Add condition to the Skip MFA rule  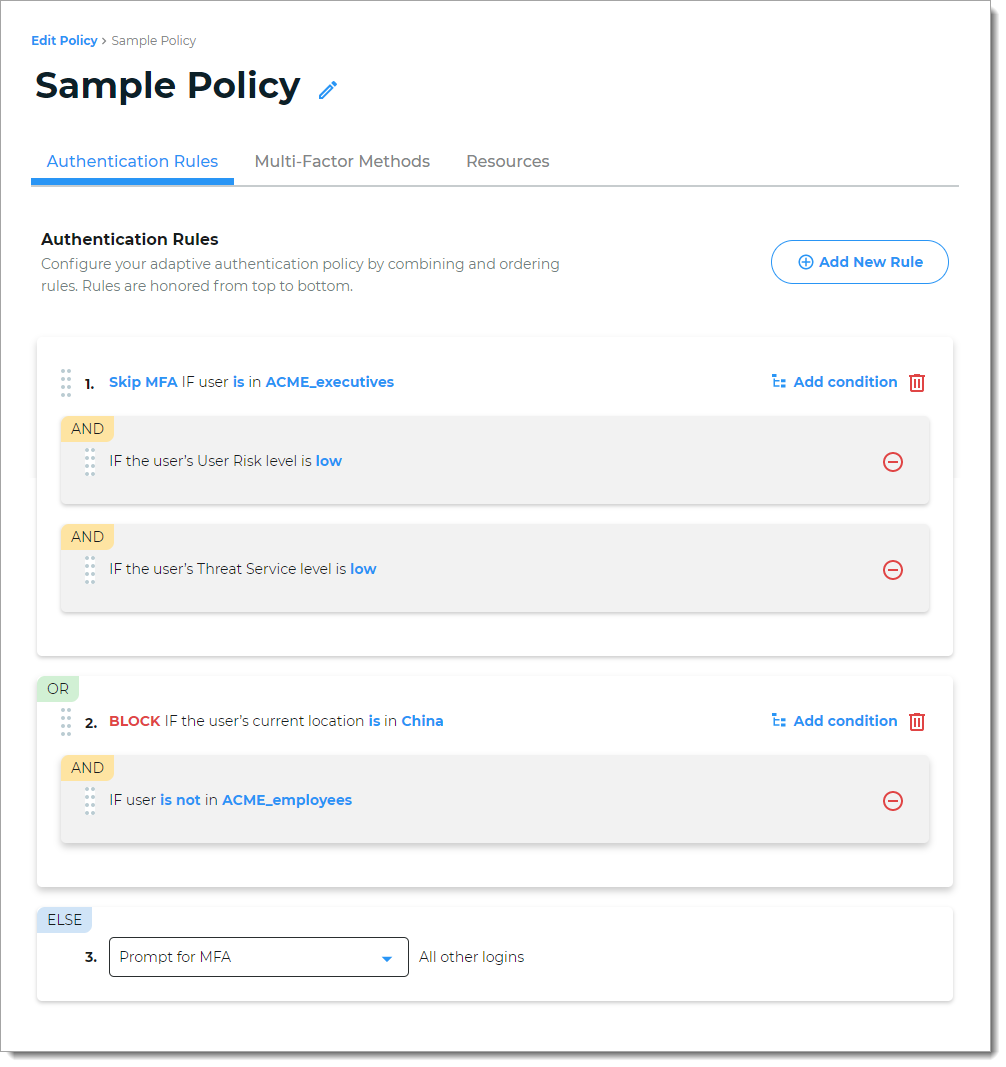[845, 382]
